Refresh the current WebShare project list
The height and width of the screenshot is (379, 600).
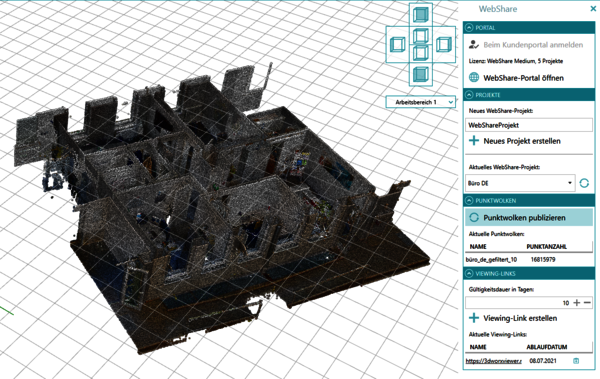[584, 183]
